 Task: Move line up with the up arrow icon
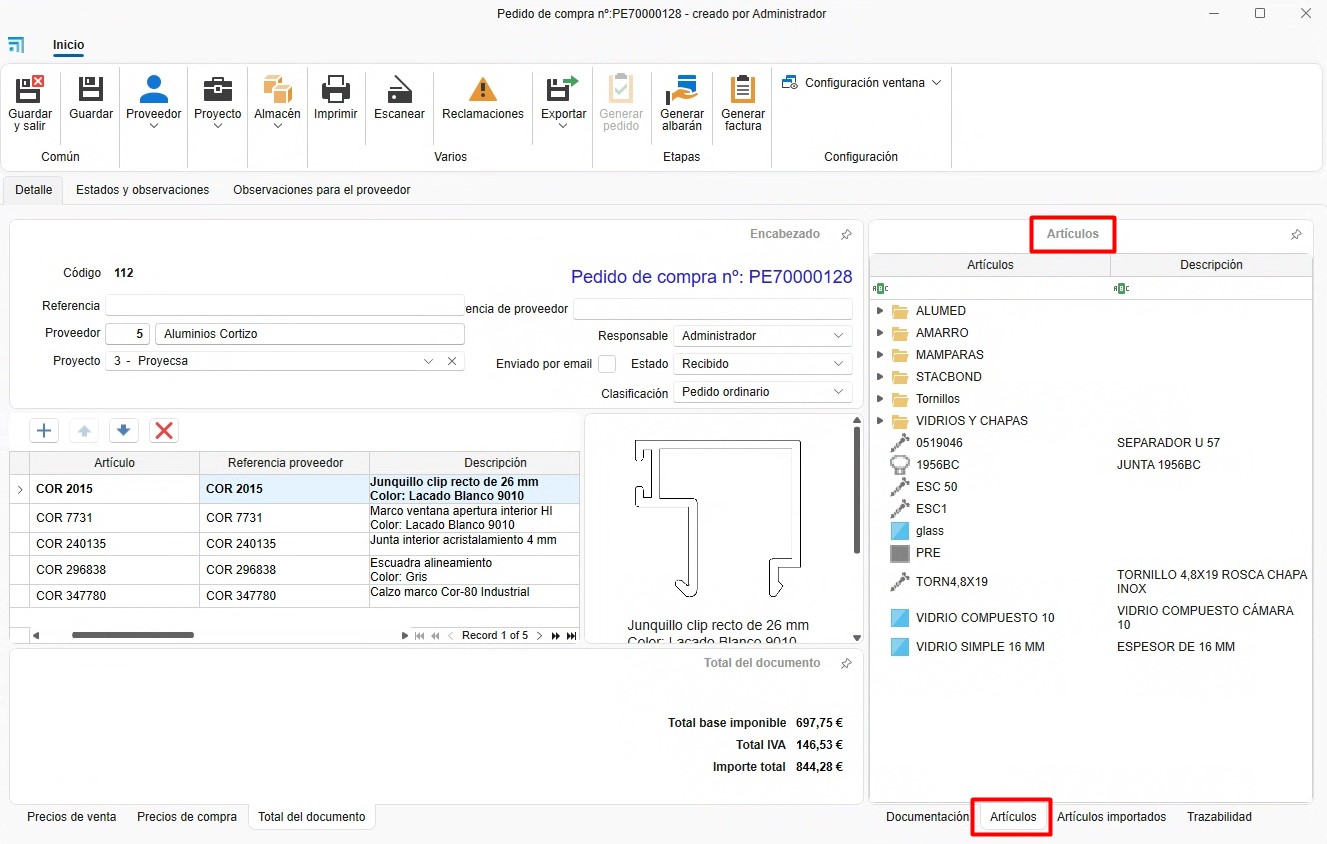tap(84, 431)
